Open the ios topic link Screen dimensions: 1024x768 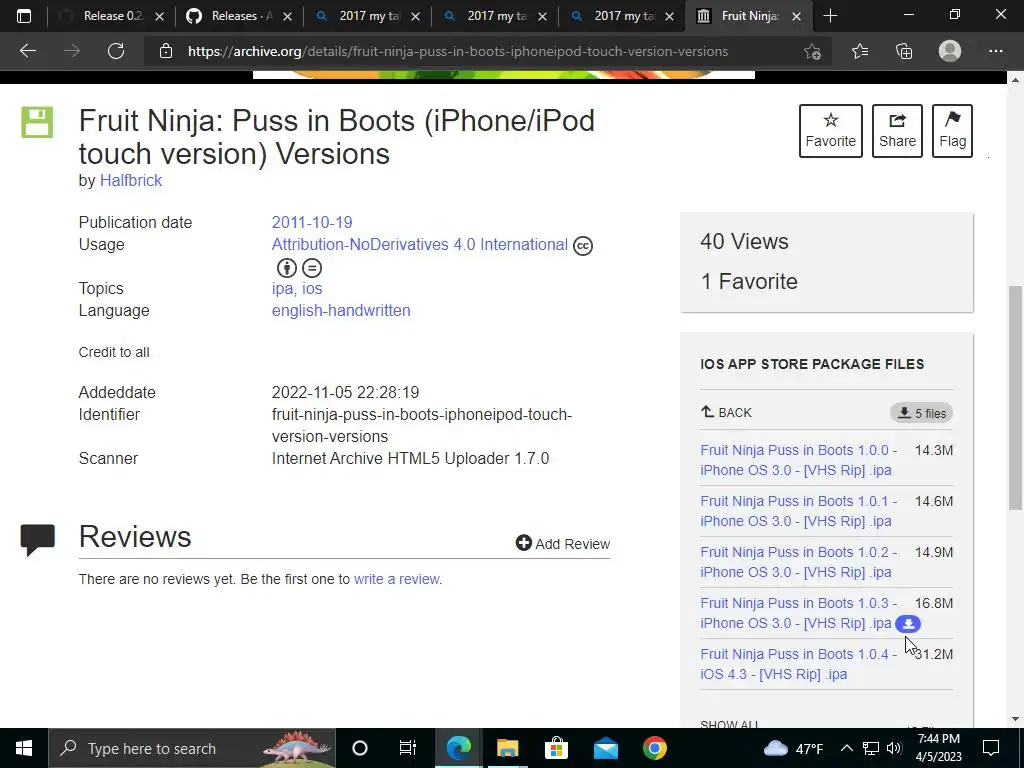click(x=312, y=289)
